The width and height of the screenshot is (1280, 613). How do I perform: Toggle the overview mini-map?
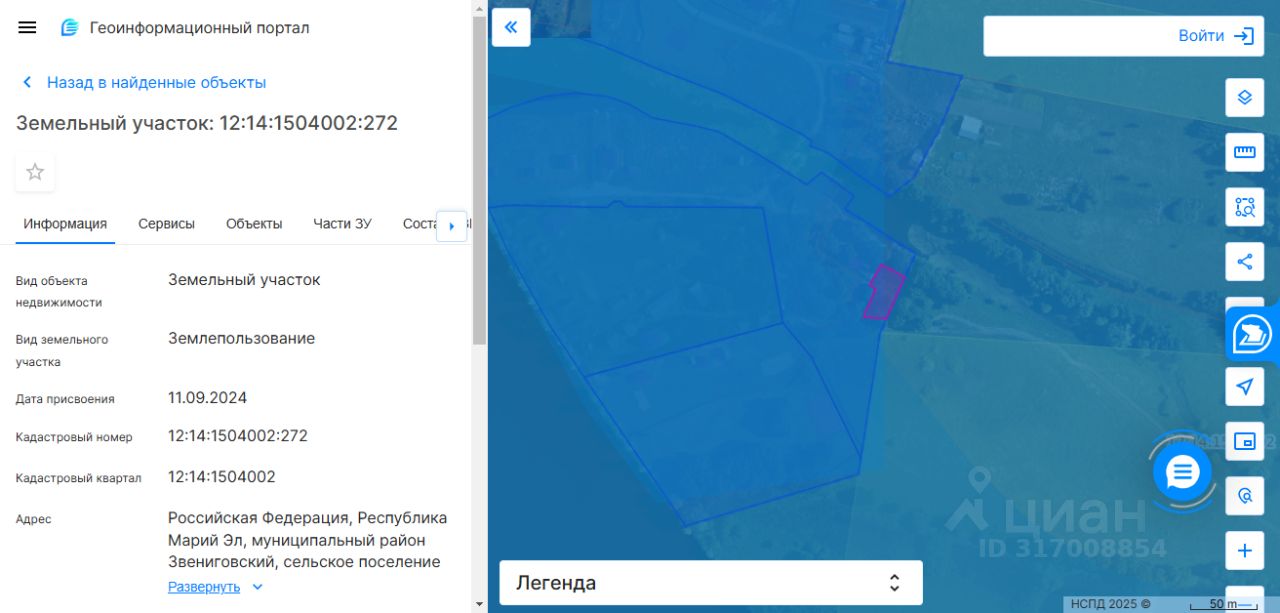point(1245,442)
